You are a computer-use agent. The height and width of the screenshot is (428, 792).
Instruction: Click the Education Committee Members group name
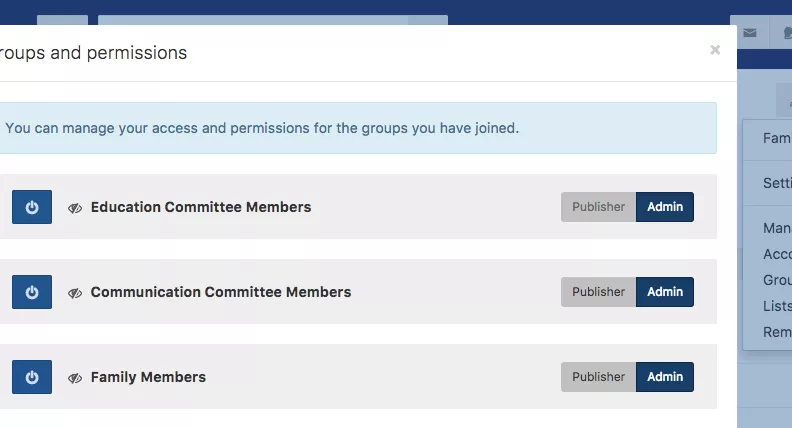click(x=201, y=207)
